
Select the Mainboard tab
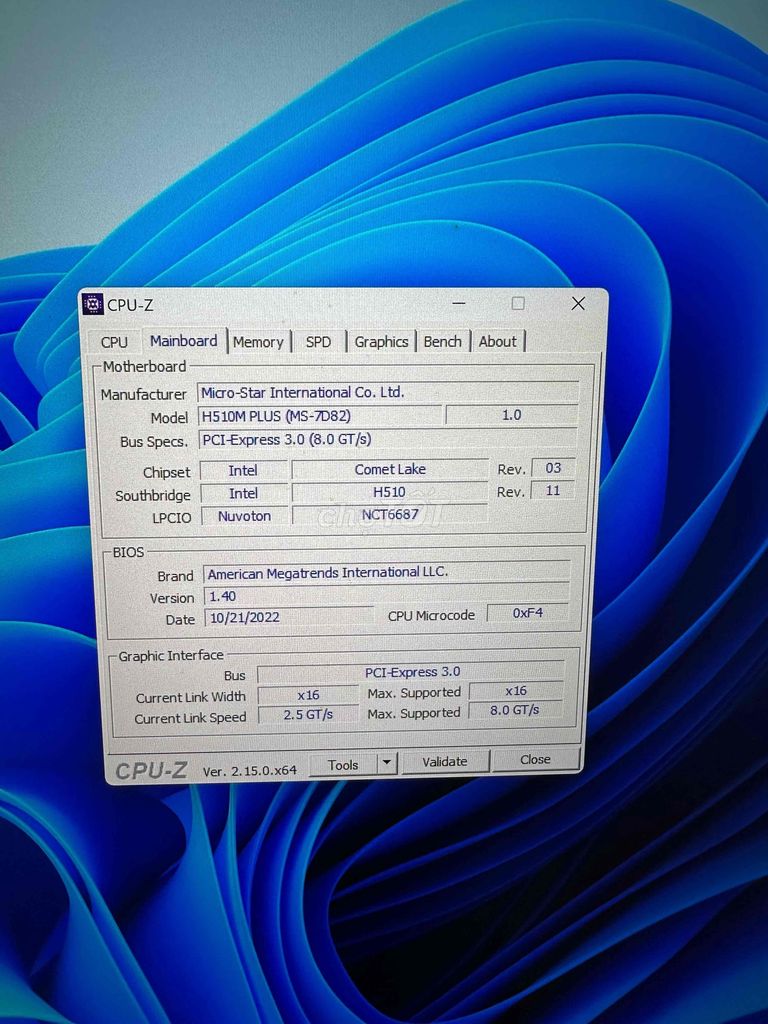(184, 341)
